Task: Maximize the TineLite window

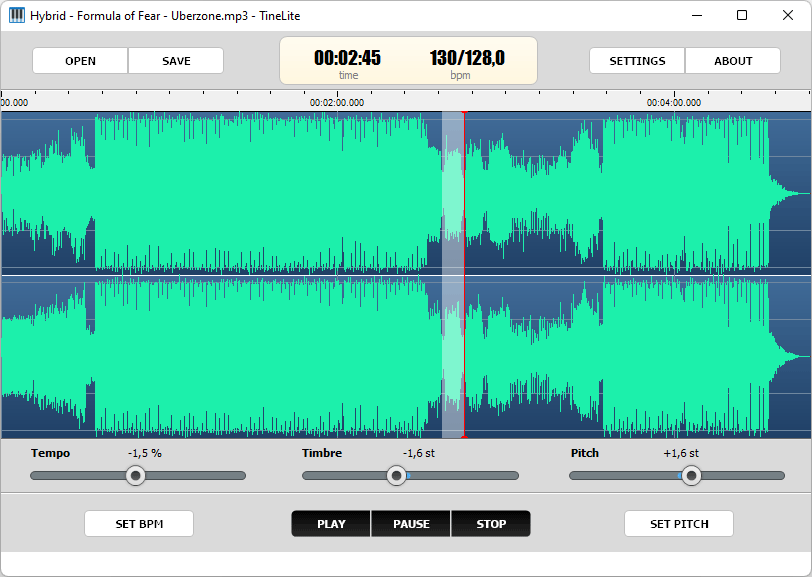Action: pyautogui.click(x=742, y=15)
